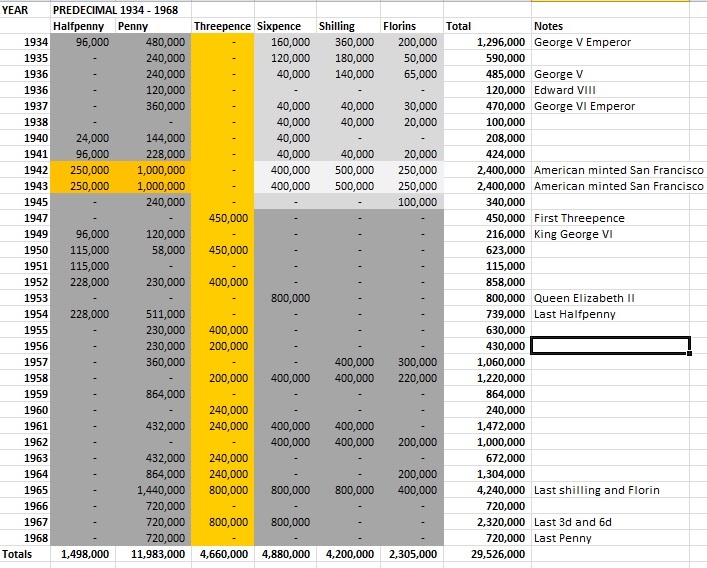Viewport: 707px width, 568px height.
Task: Select the 1968 year cell
Action: point(25,538)
